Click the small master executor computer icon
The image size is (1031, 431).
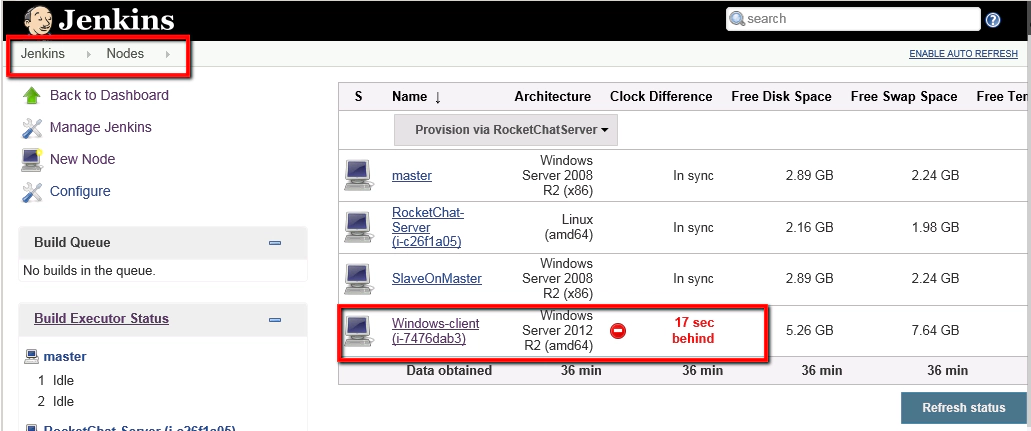(31, 357)
